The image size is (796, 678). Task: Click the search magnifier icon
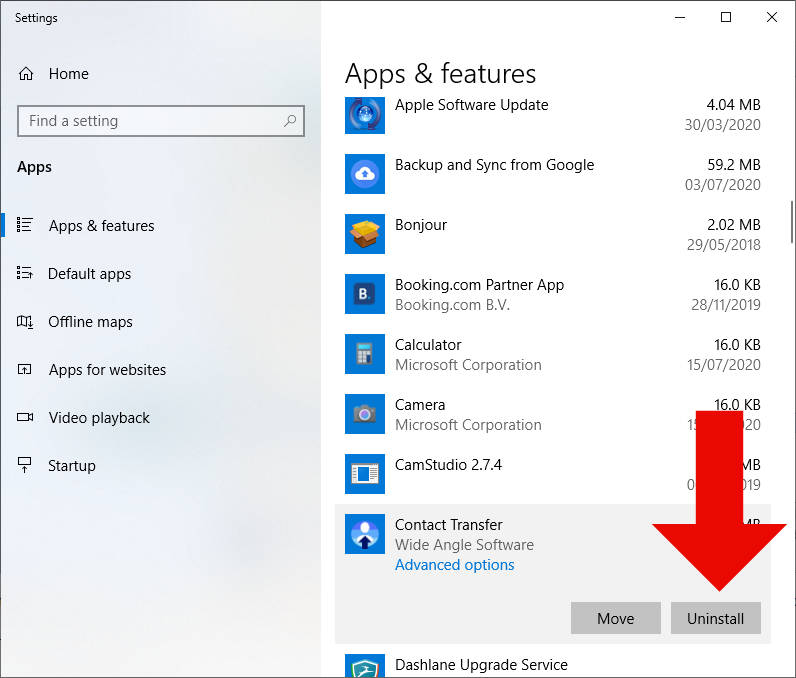point(290,121)
